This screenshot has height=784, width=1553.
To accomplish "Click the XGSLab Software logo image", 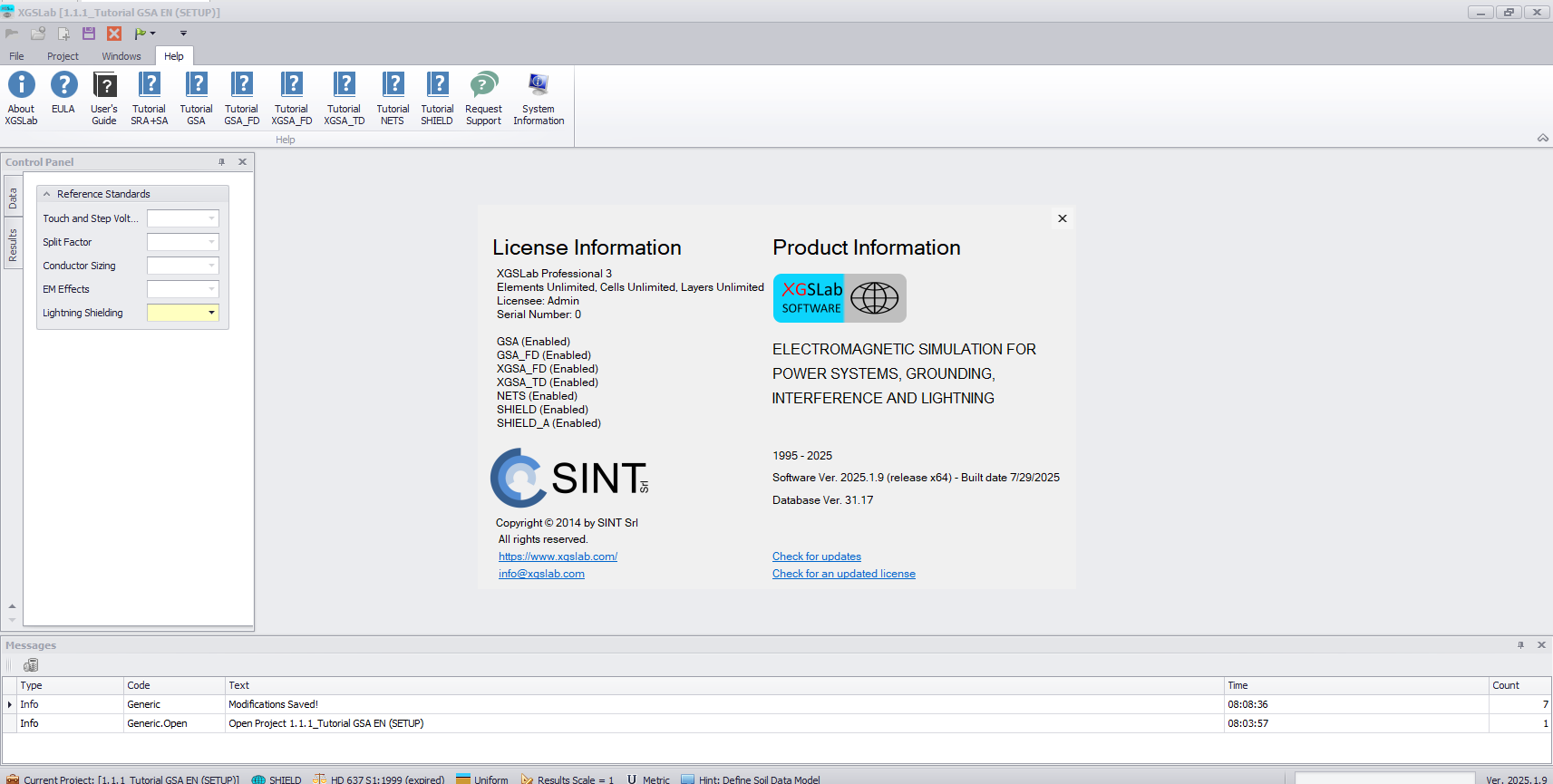I will point(840,298).
